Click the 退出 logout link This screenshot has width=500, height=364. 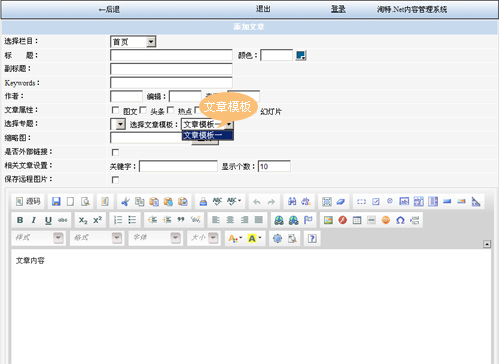(263, 9)
